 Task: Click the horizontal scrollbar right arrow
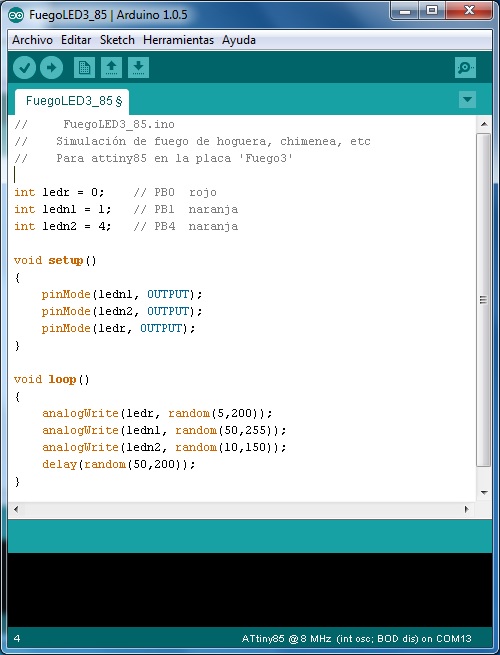coord(467,509)
